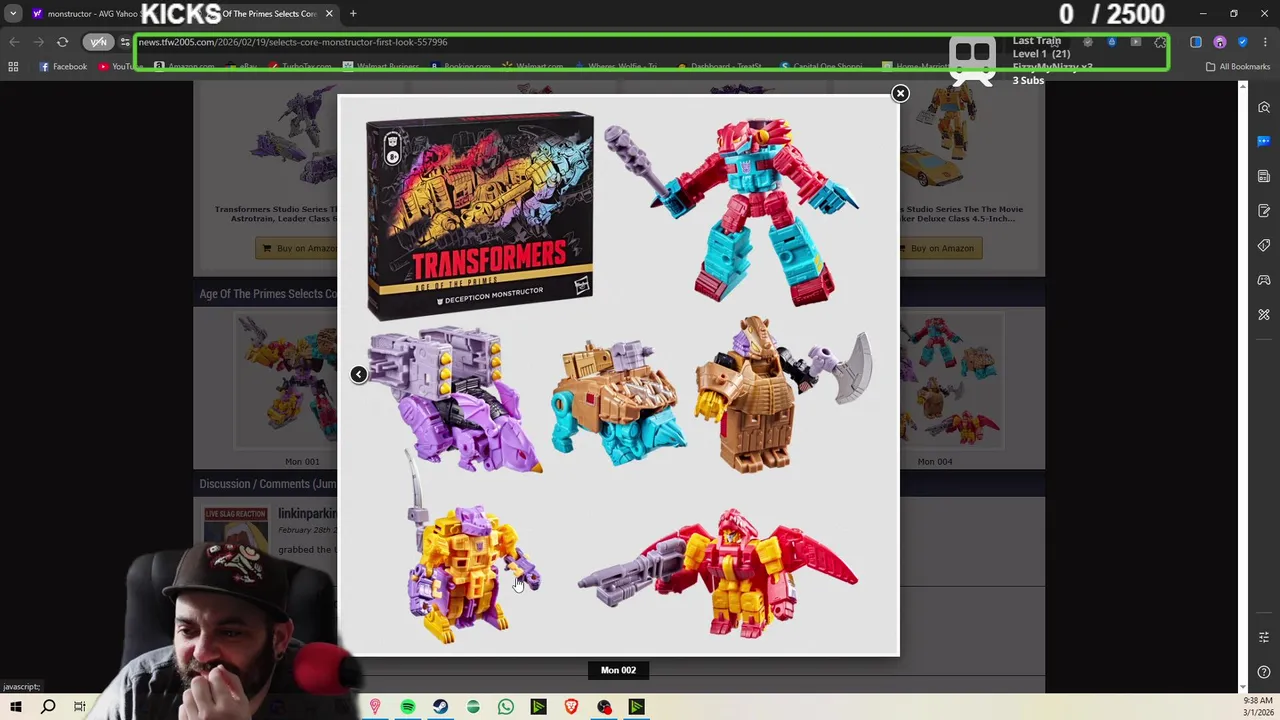Open Brave browser from the taskbar
Image resolution: width=1280 pixels, height=720 pixels.
pyautogui.click(x=571, y=707)
